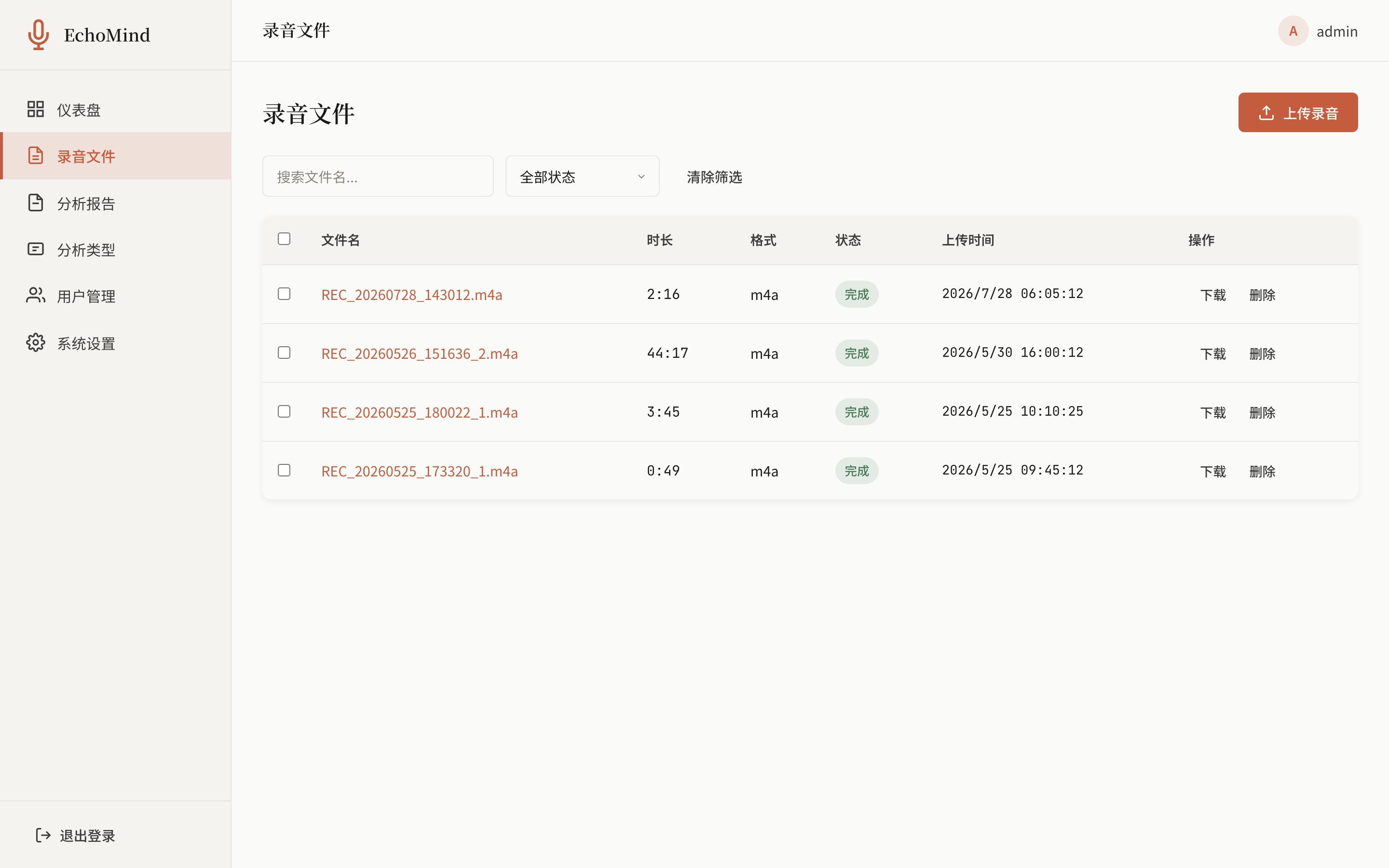The image size is (1389, 868).
Task: Click the 录音文件 document icon in sidebar
Action: click(x=36, y=156)
